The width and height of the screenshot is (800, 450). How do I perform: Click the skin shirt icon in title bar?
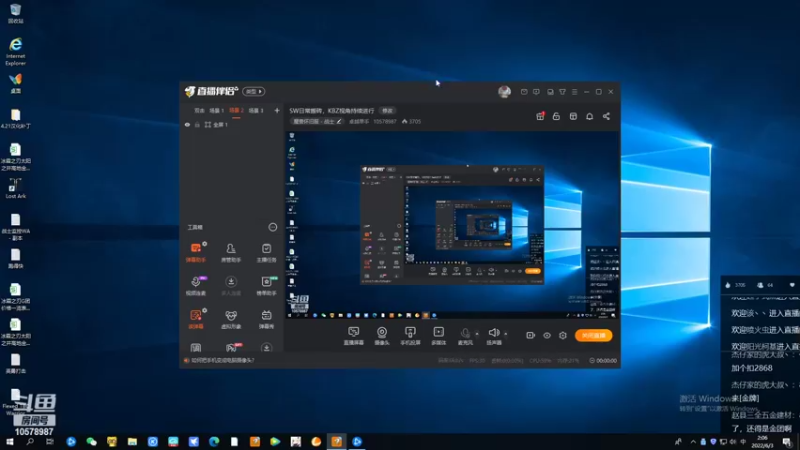(x=562, y=92)
